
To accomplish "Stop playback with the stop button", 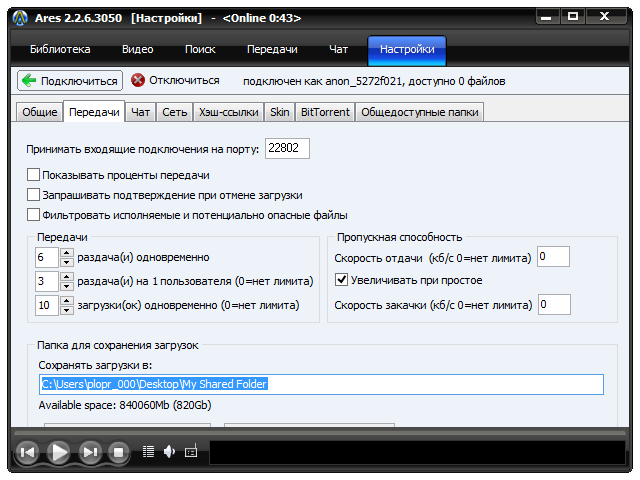I will coord(119,452).
